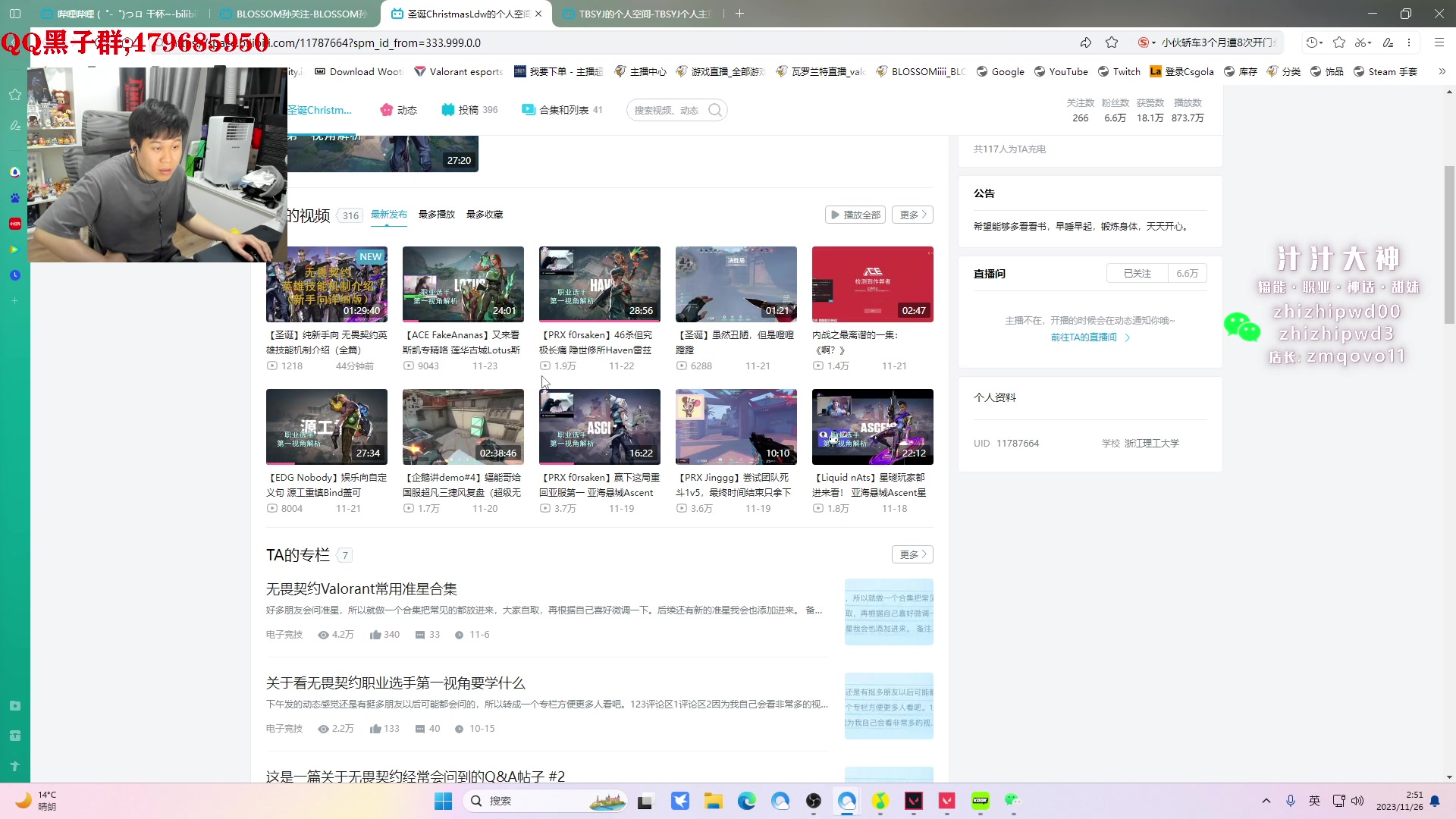
Task: Open the Lotus 24:01 video thumbnail
Action: pos(463,284)
